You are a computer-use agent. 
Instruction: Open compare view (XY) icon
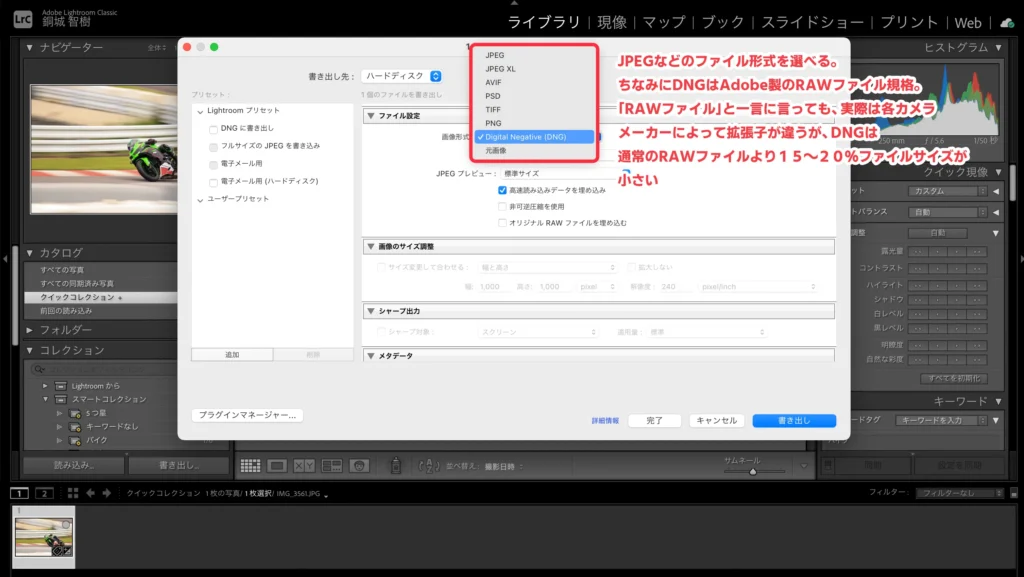point(304,466)
